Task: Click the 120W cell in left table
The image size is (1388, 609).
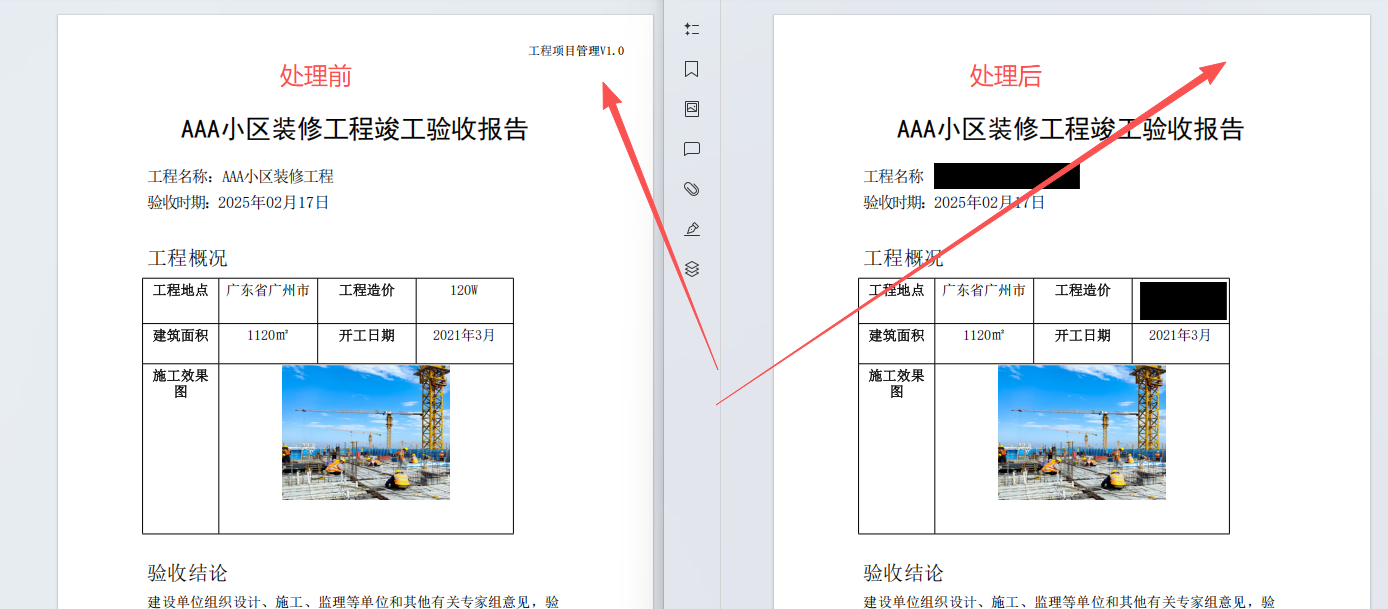Action: pyautogui.click(x=464, y=291)
